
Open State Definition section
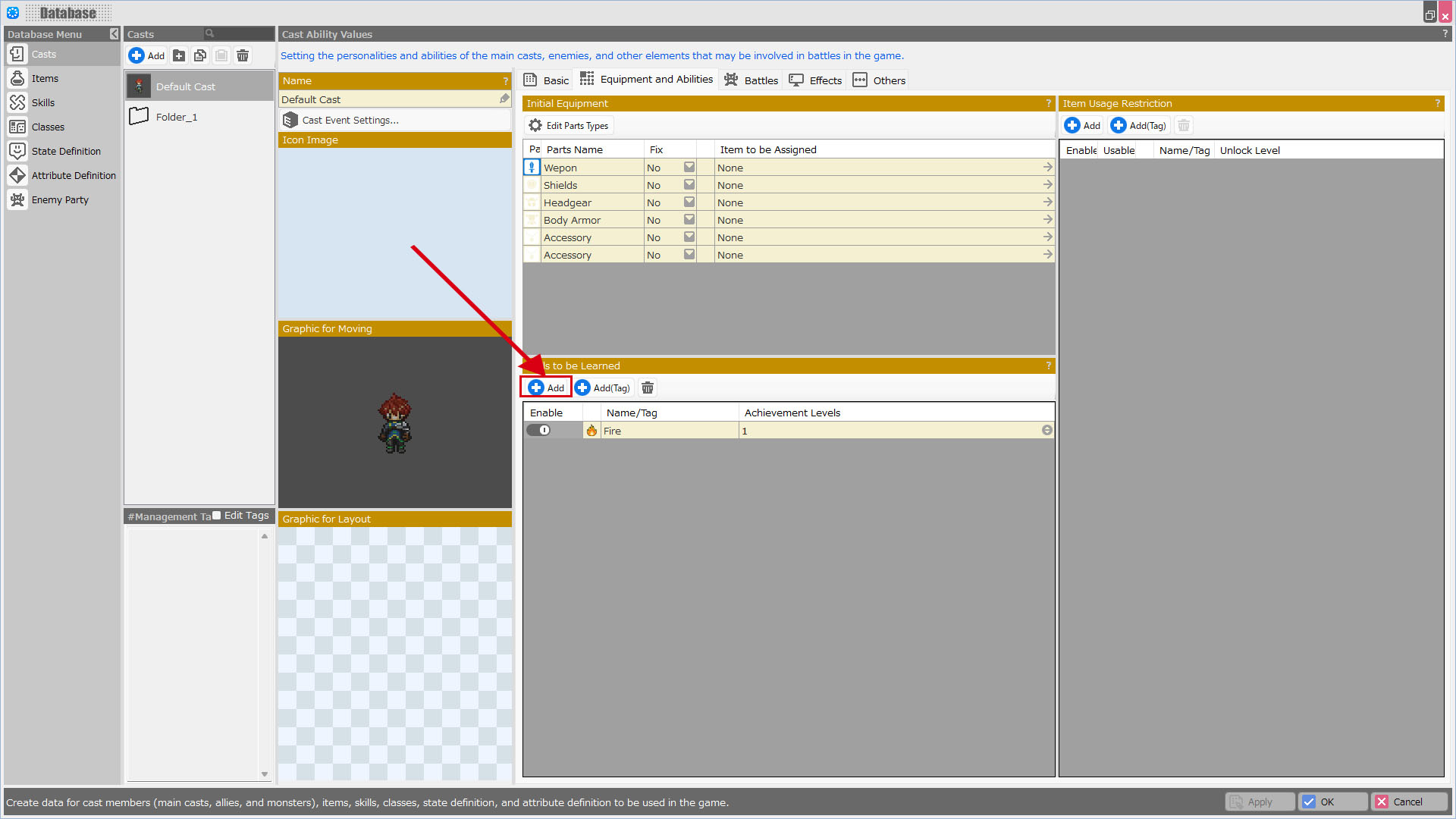[62, 151]
